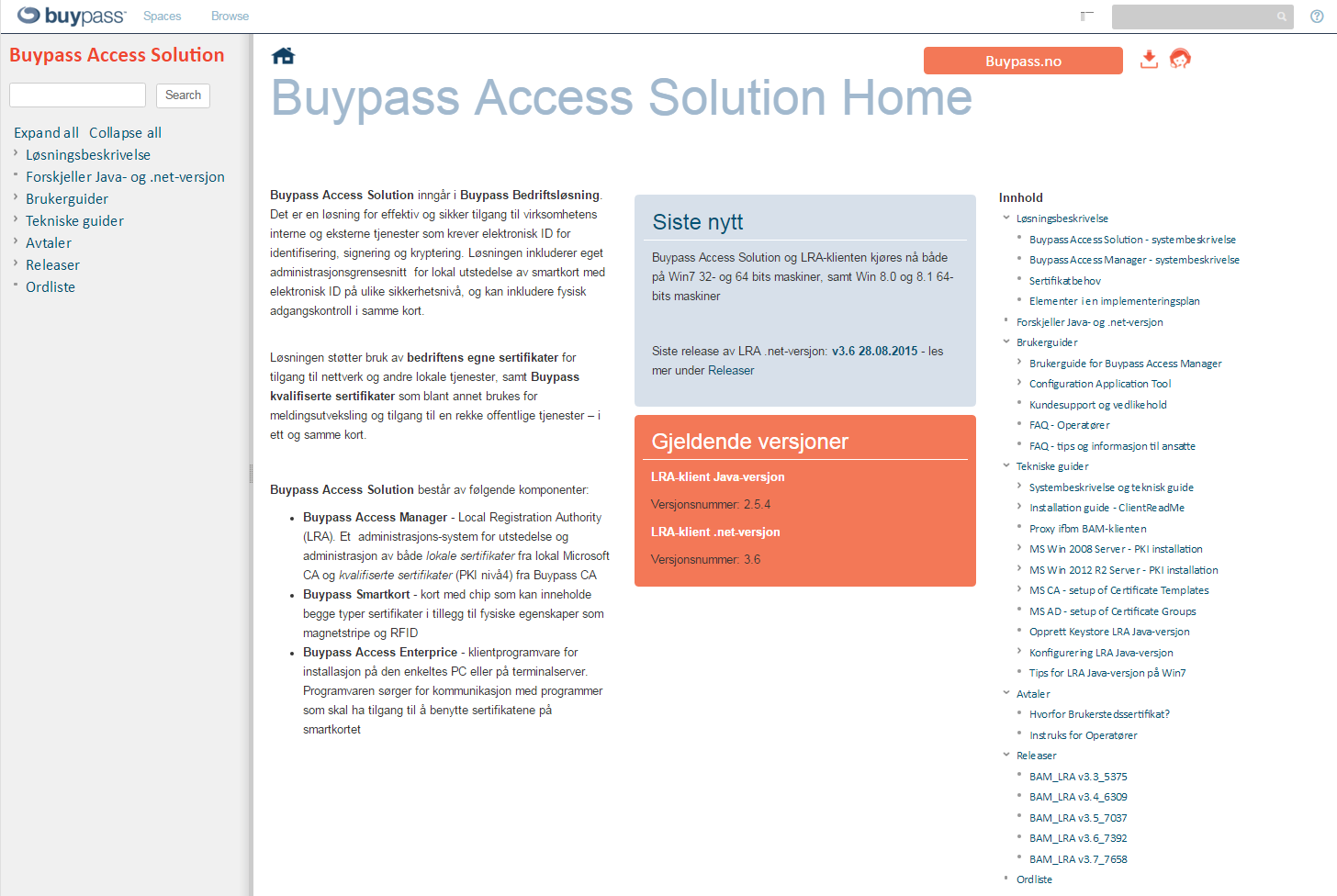Collapse Løsningsbeskrivelse chevron in Innhold list
The image size is (1337, 896).
[x=1006, y=218]
